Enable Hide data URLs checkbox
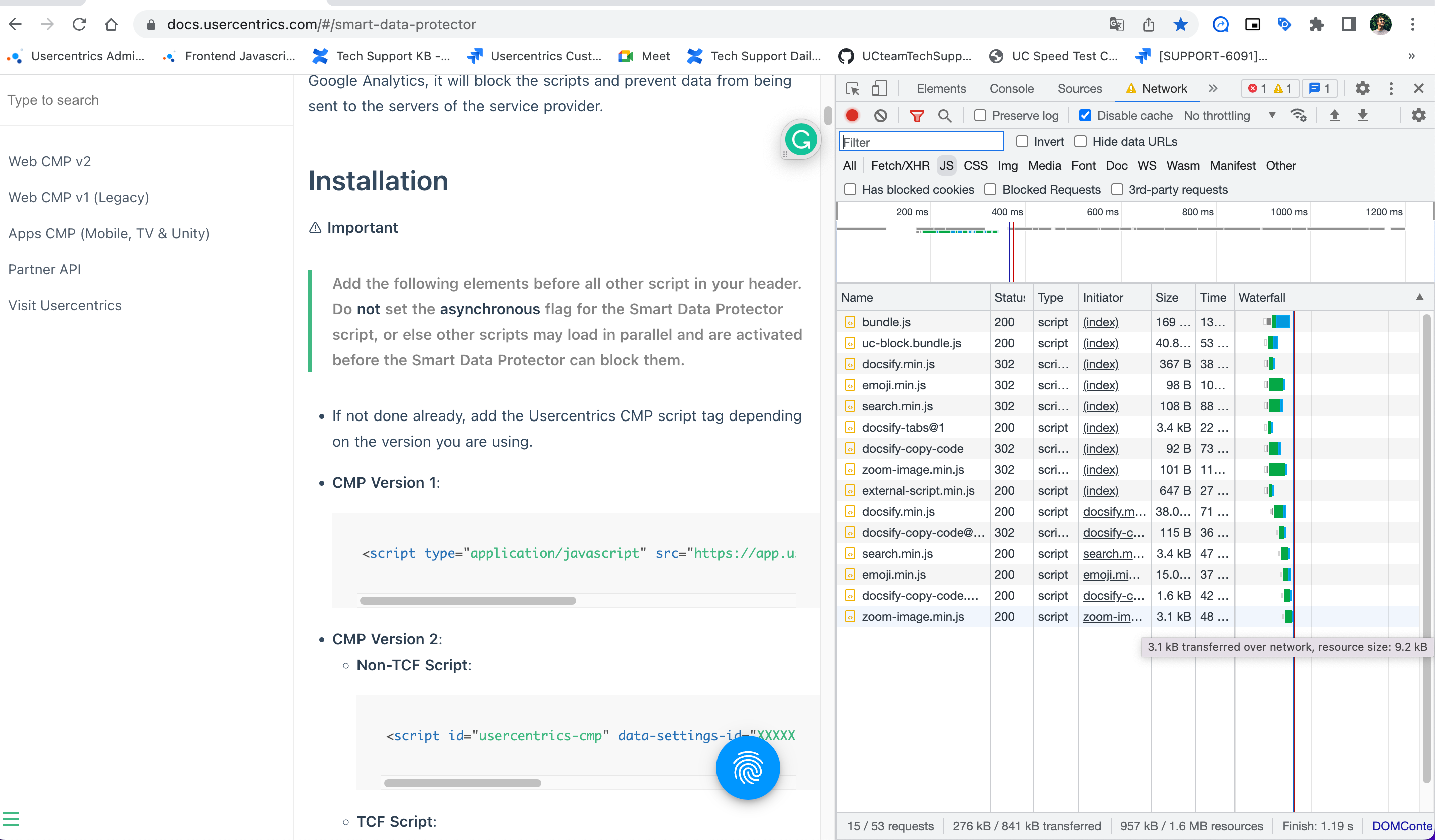This screenshot has height=840, width=1435. [x=1080, y=141]
